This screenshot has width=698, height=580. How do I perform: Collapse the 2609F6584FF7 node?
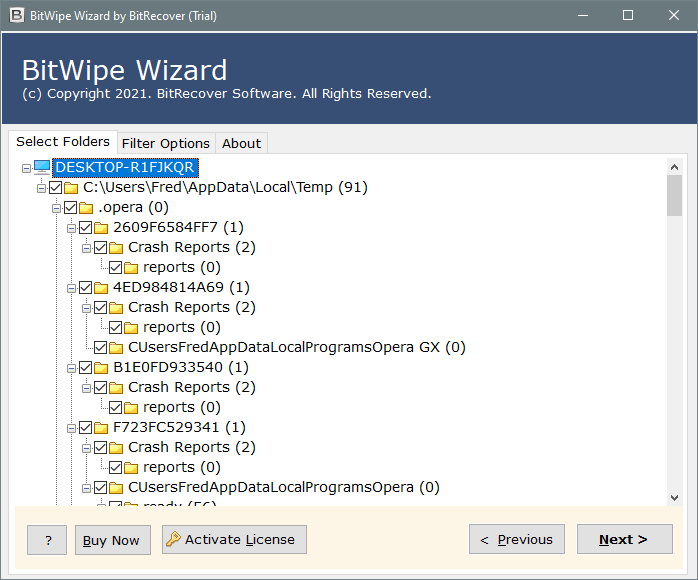coord(71,228)
